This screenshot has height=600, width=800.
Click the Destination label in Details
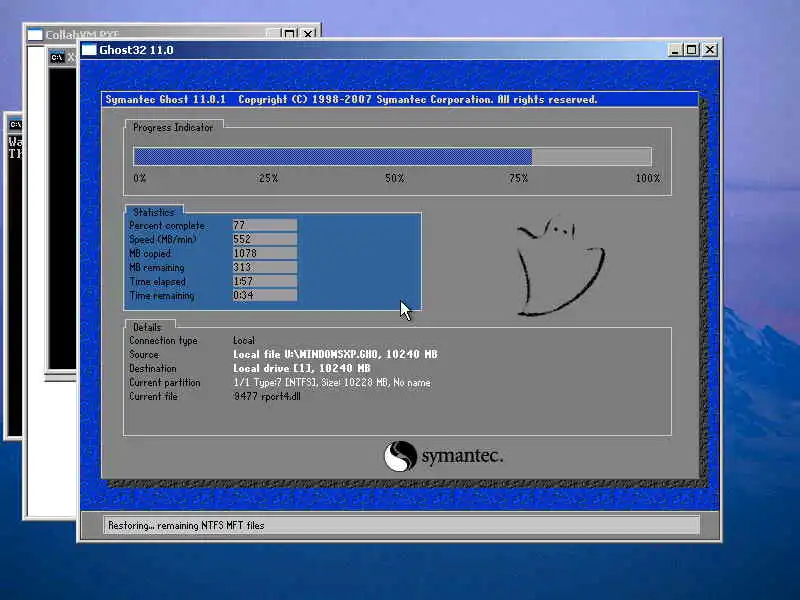click(153, 368)
